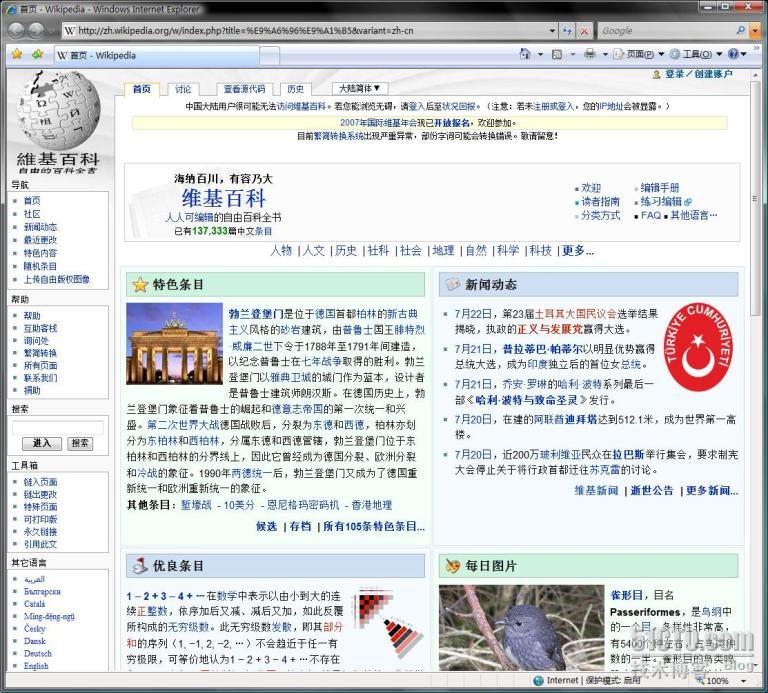
Task: Open a new blank browser tab
Action: (269, 56)
